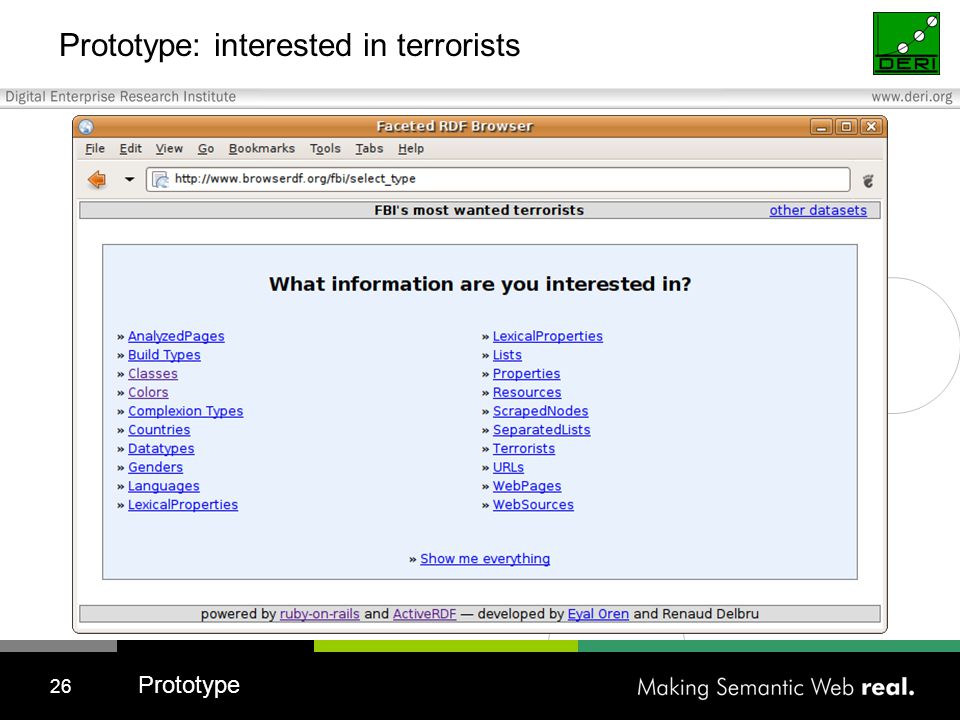Select the Properties link

pos(527,373)
